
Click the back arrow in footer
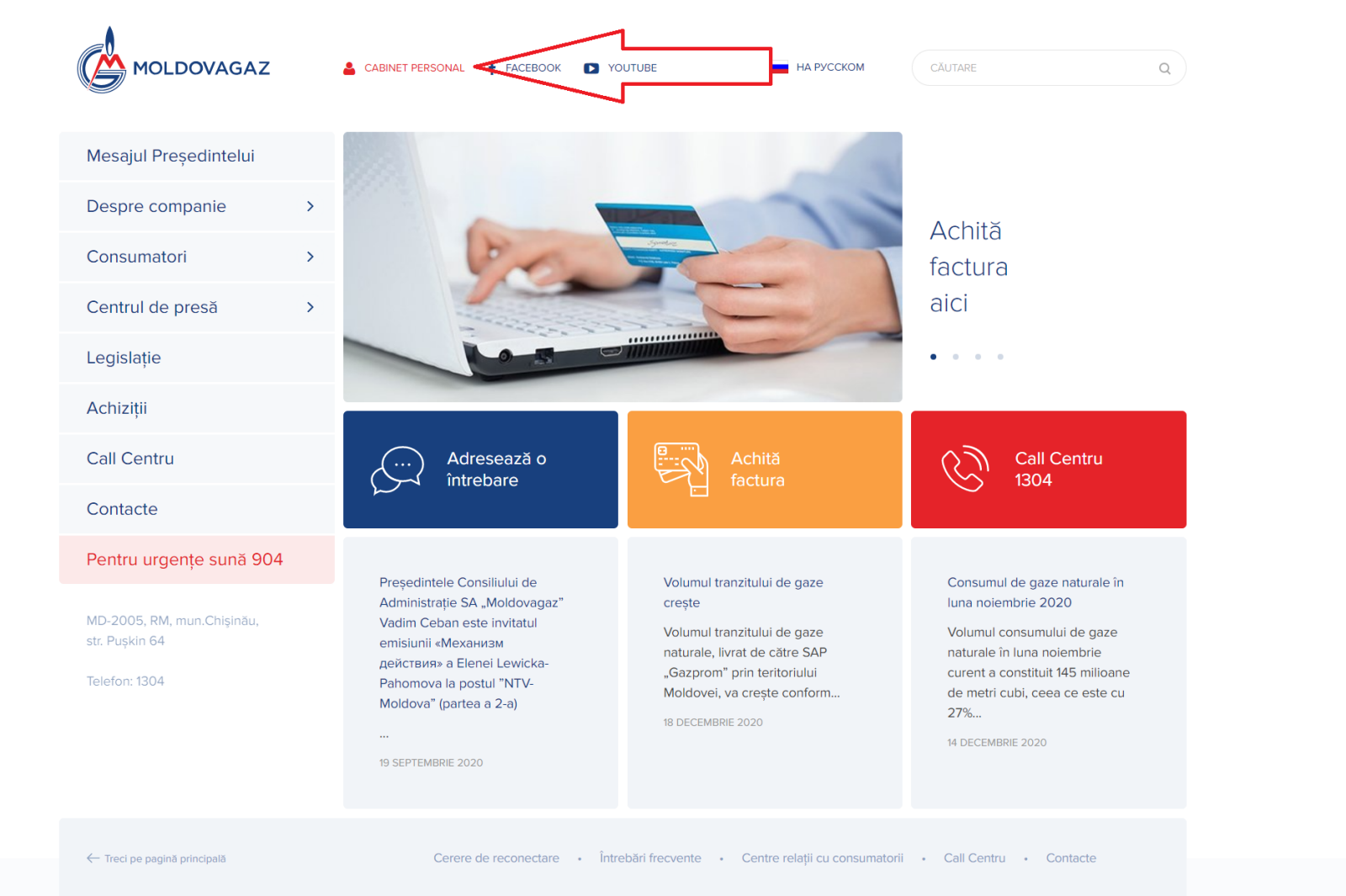(x=93, y=858)
